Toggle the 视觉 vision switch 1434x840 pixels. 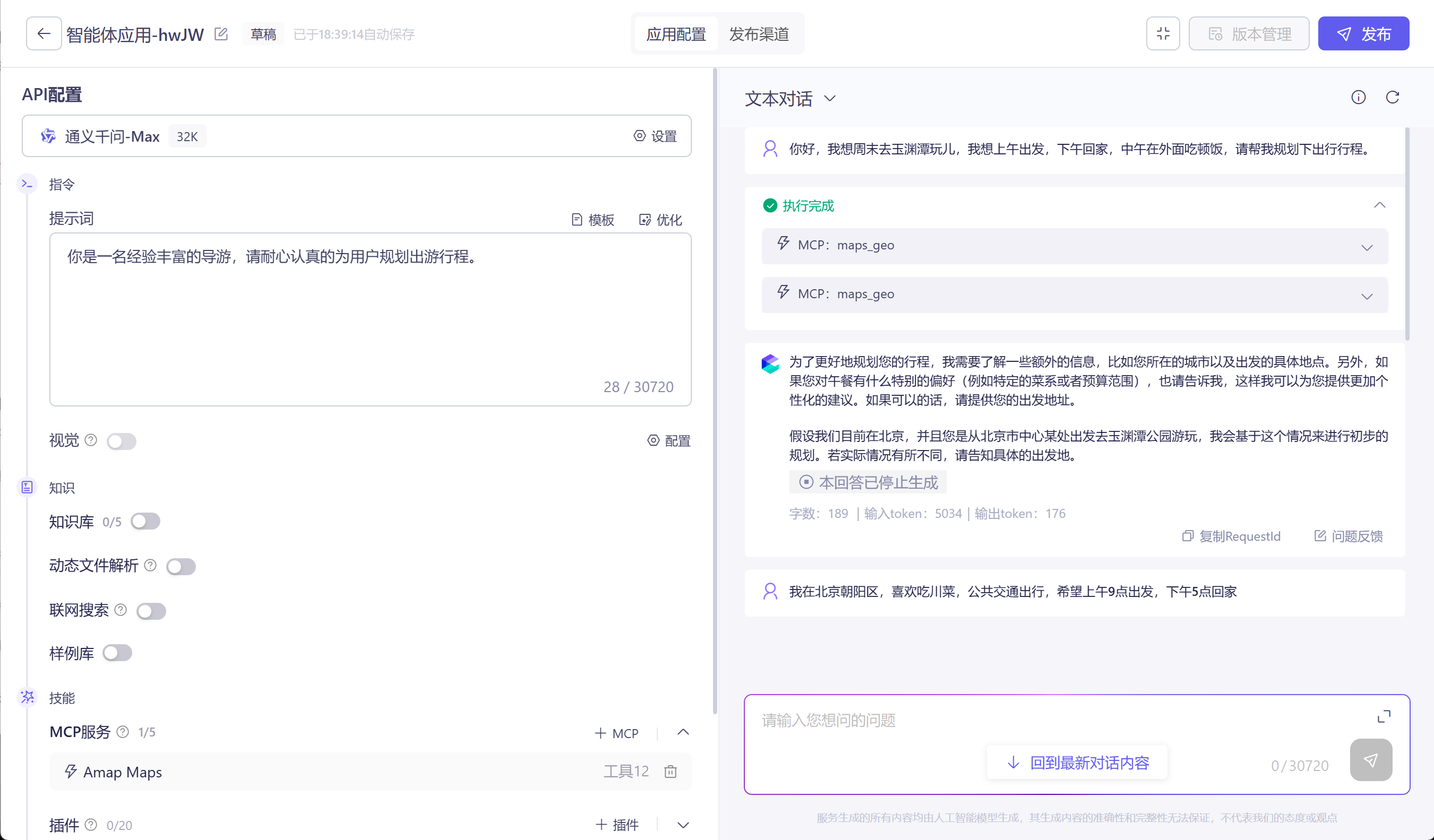click(x=121, y=441)
